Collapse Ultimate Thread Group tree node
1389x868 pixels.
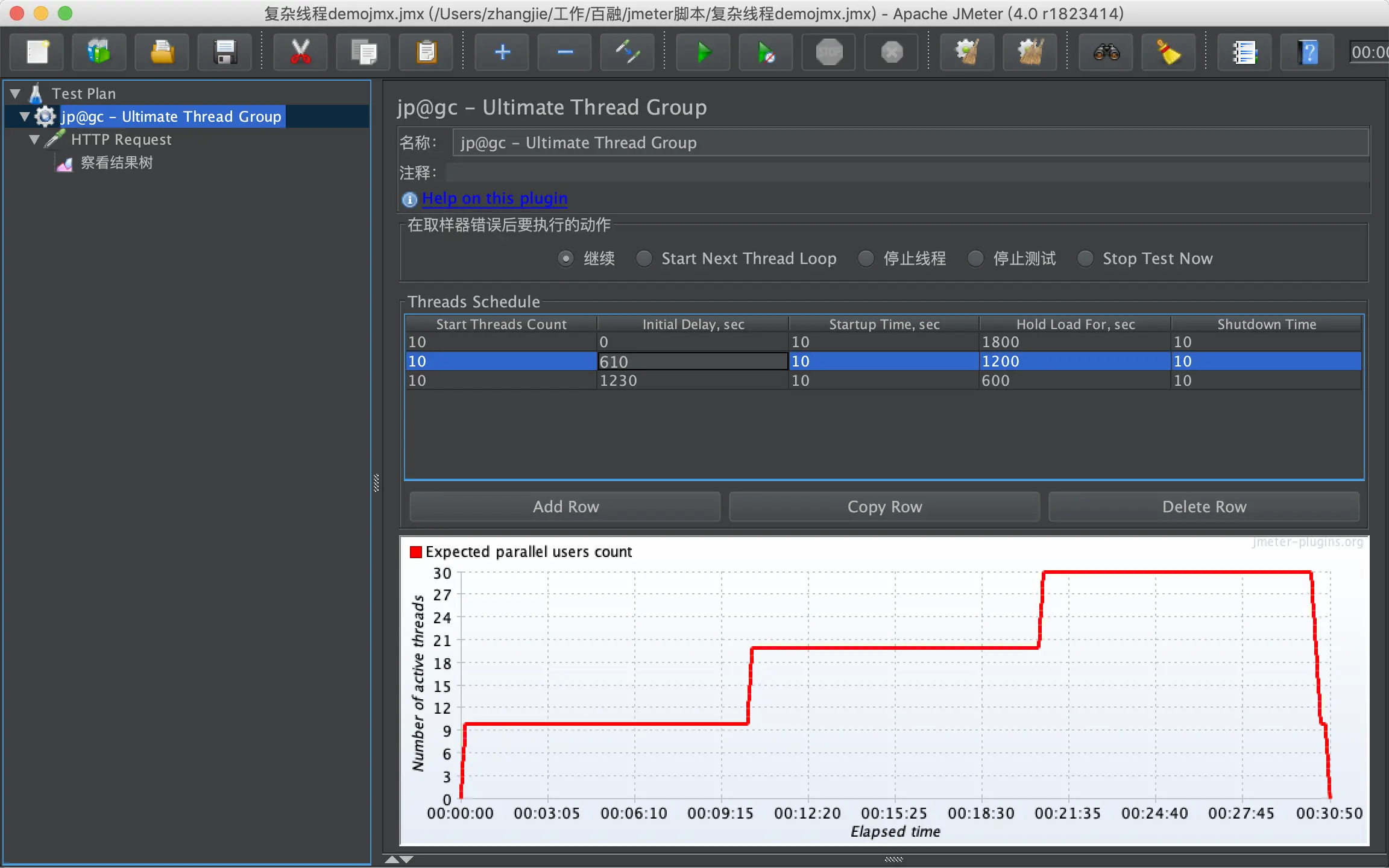pos(25,116)
